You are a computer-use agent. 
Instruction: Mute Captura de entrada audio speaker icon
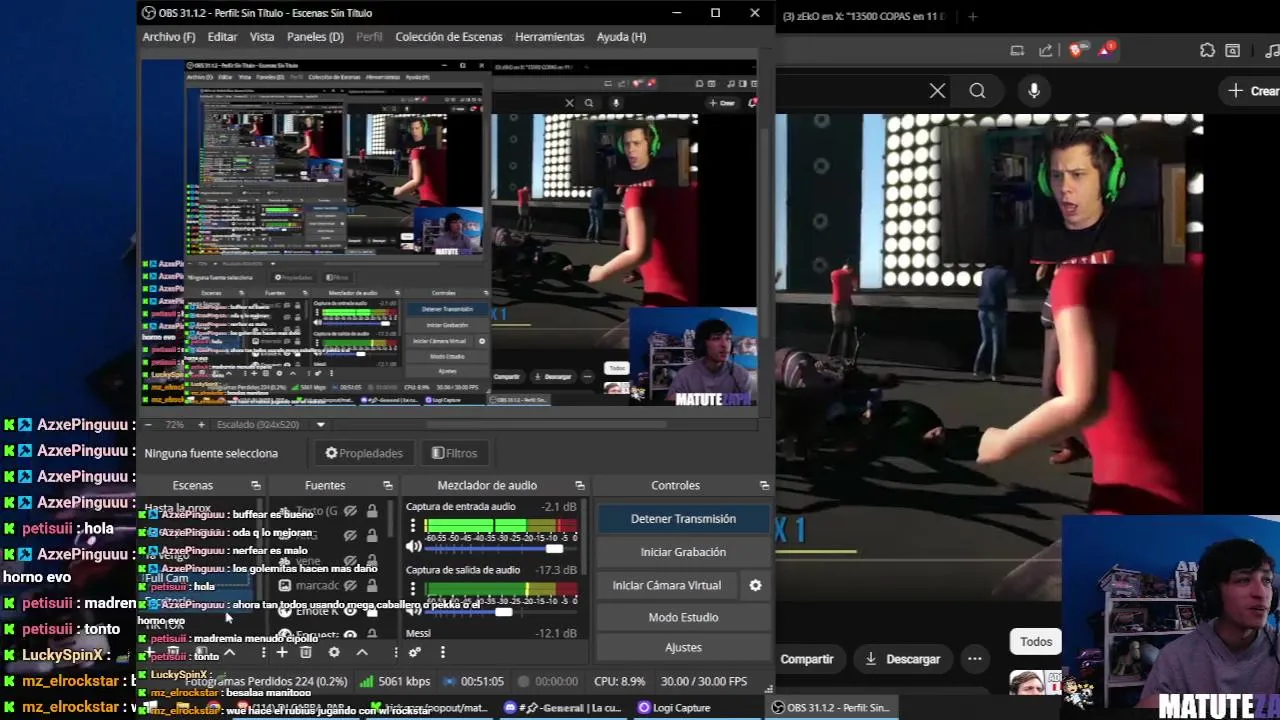tap(413, 547)
